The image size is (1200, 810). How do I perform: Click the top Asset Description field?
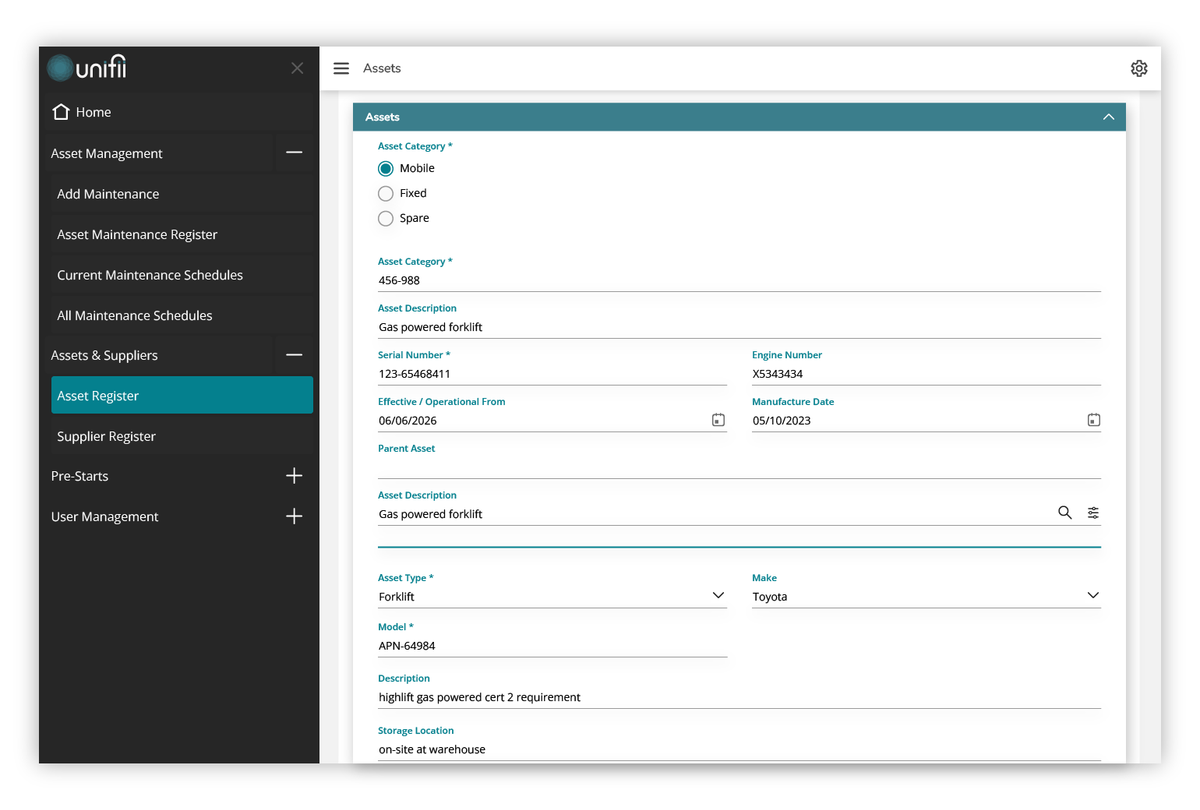[739, 327]
